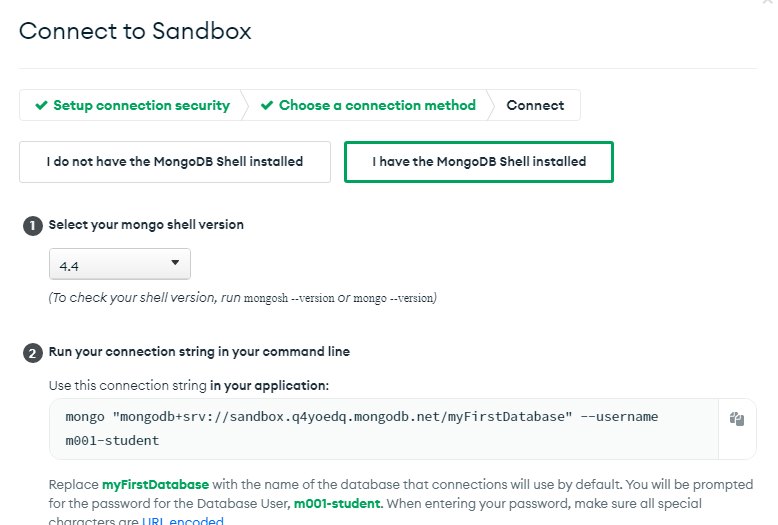This screenshot has width=778, height=525.
Task: Copy the mongo connection string
Action: point(737,420)
